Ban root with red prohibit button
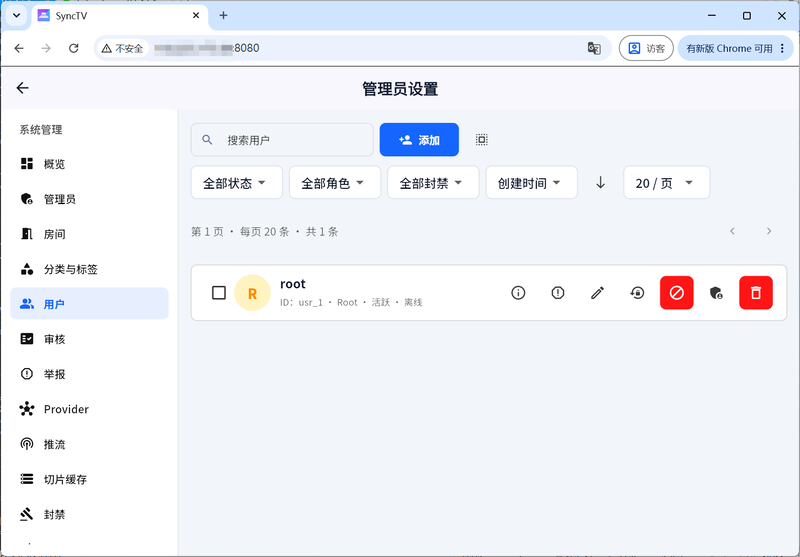Viewport: 800px width, 557px height. (x=677, y=293)
